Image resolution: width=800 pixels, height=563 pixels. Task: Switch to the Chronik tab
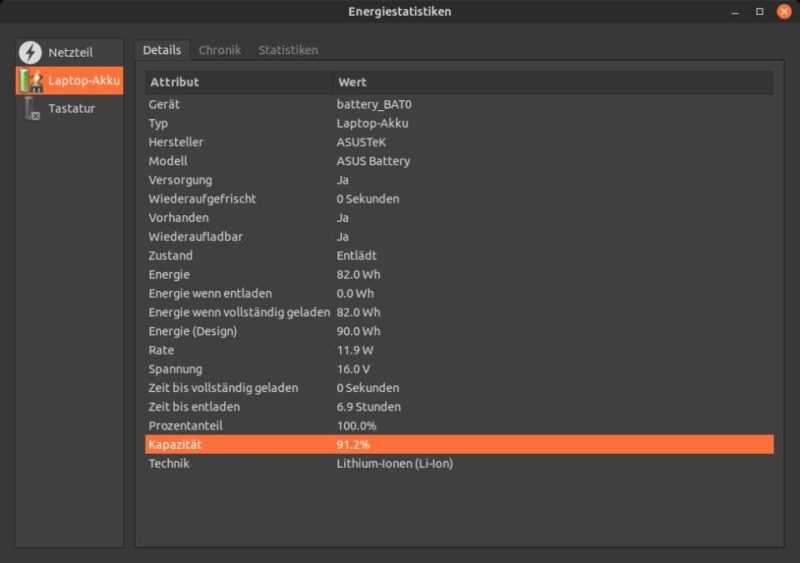click(x=220, y=50)
